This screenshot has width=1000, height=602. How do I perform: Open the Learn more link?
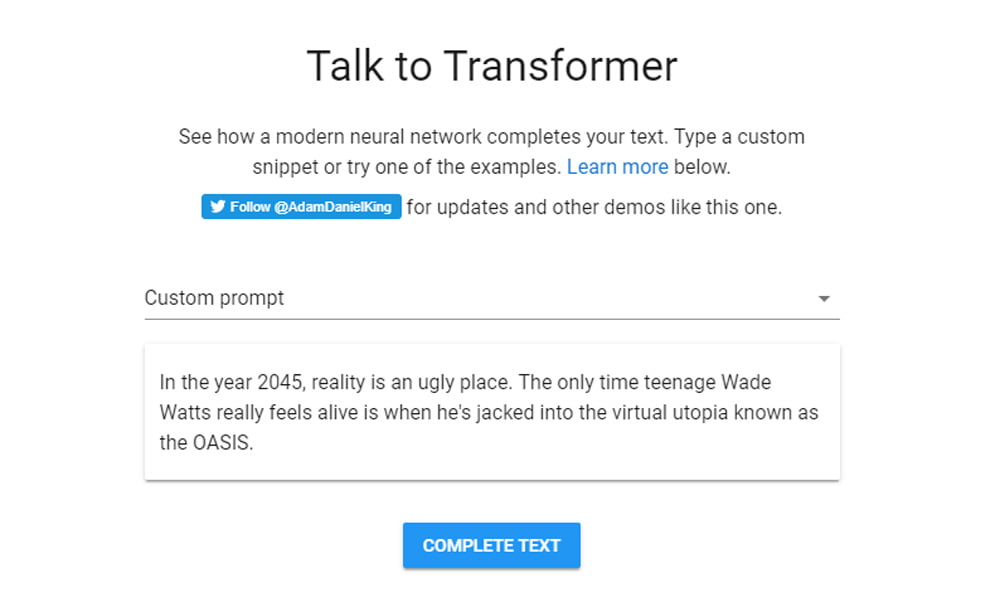(617, 166)
